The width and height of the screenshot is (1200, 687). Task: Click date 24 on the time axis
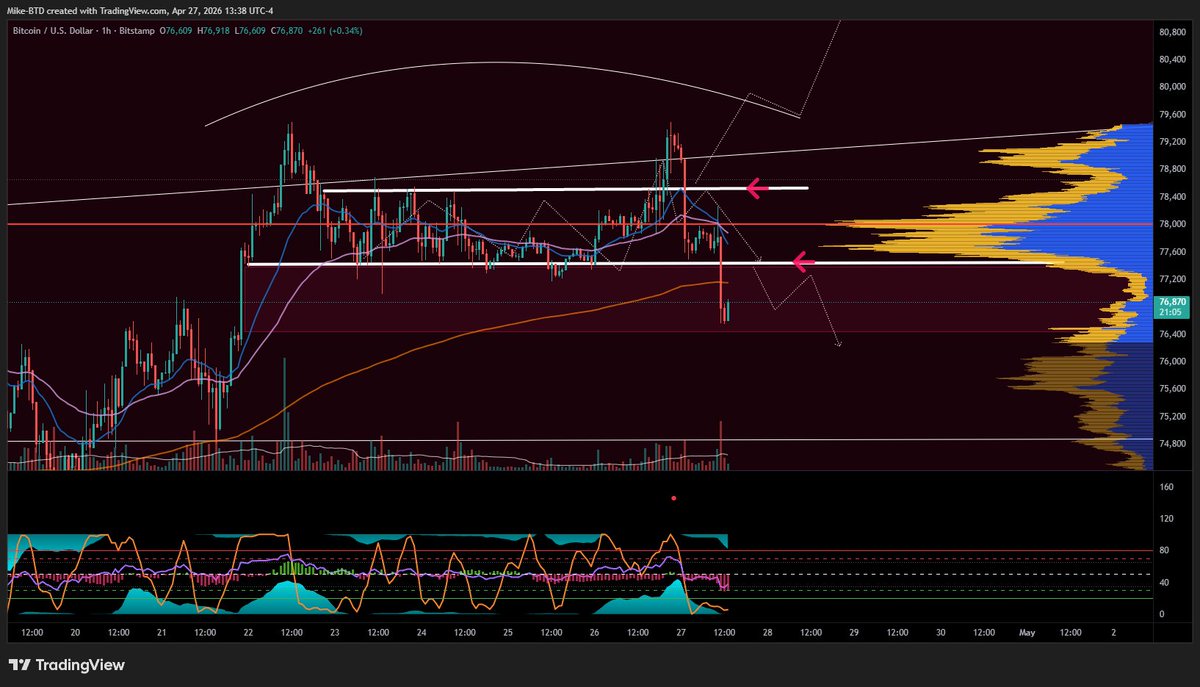tap(421, 633)
